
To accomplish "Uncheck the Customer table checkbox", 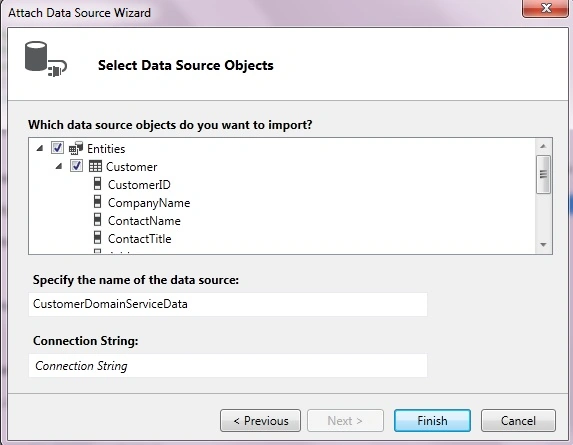I will 76,166.
